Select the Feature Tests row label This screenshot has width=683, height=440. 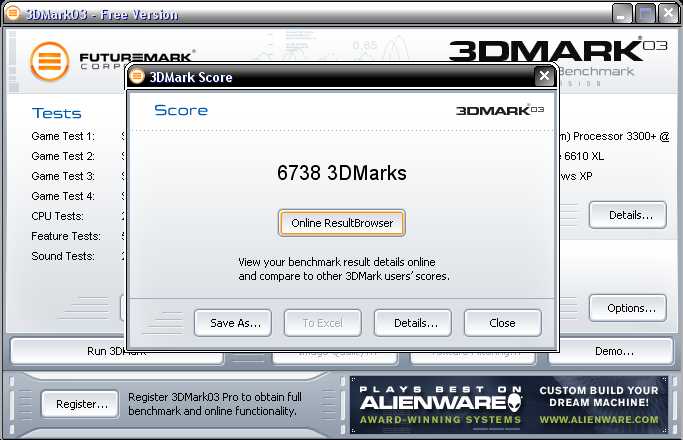(x=66, y=236)
